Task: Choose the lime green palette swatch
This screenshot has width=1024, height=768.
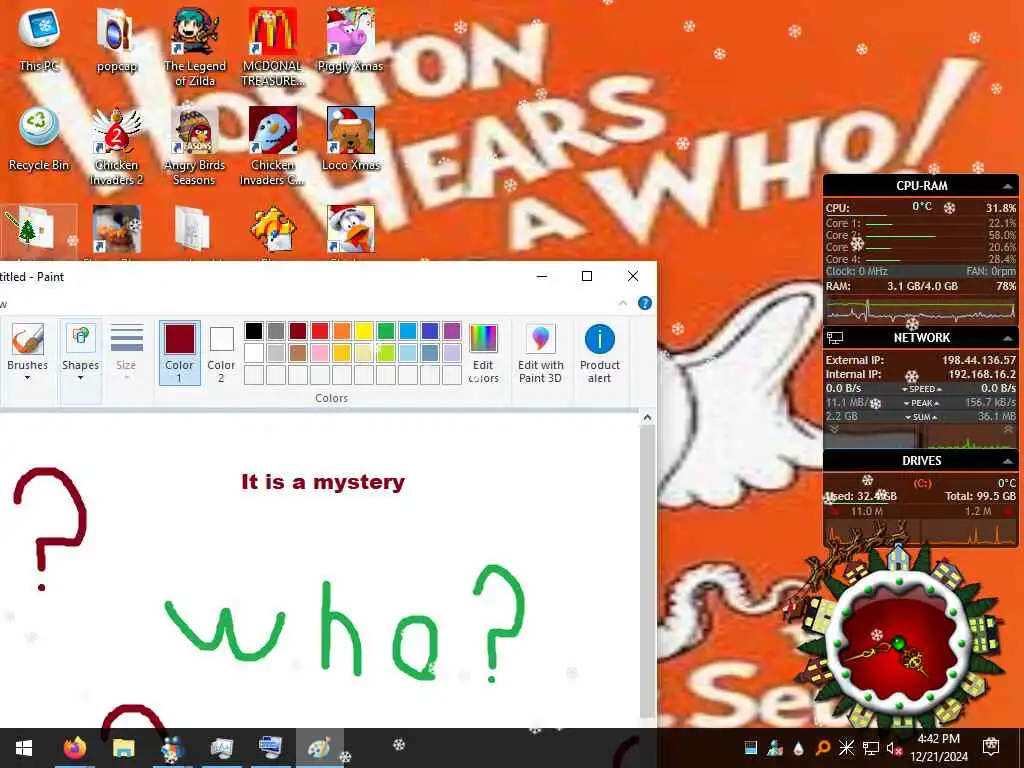Action: click(386, 353)
